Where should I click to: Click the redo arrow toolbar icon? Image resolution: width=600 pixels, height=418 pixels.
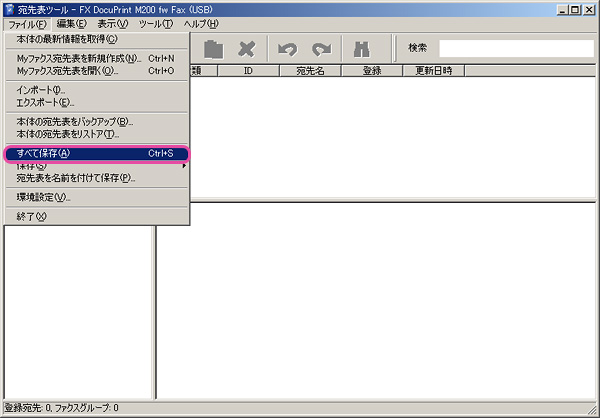pyautogui.click(x=321, y=48)
